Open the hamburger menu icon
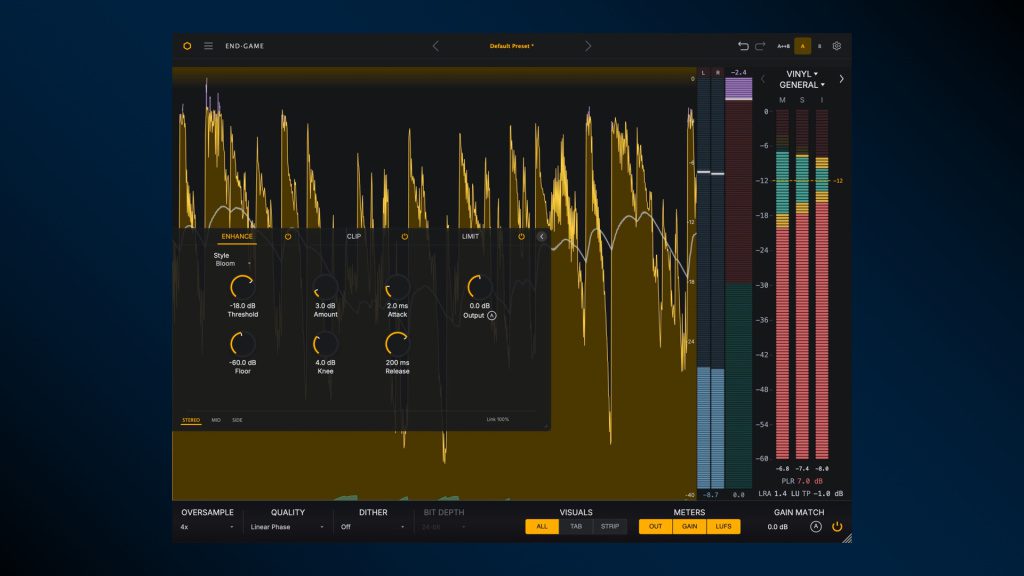Screen dimensions: 1024x576 coord(208,46)
